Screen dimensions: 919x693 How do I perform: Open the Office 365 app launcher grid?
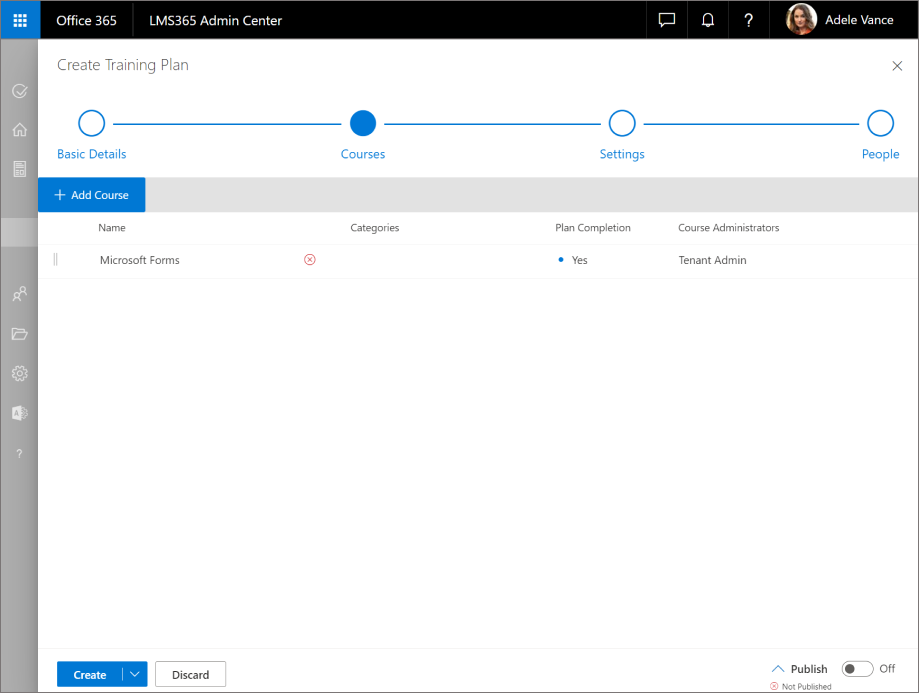(x=19, y=20)
